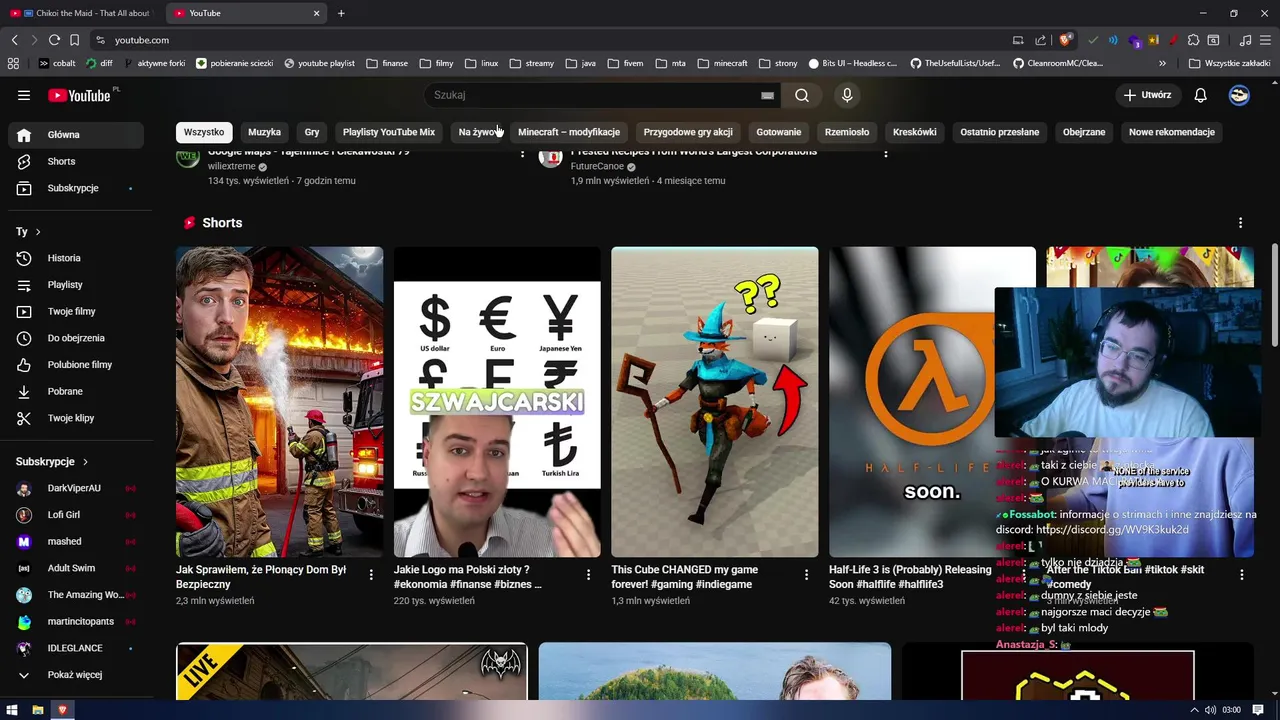The height and width of the screenshot is (720, 1280).
Task: Open Playlisty in the sidebar
Action: point(76,285)
